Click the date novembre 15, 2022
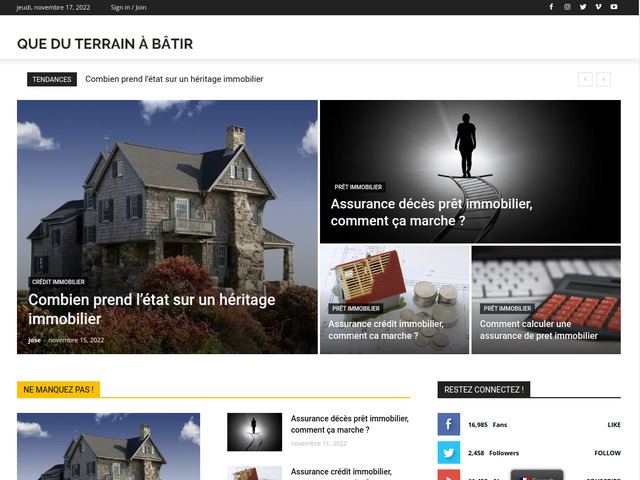 coord(76,340)
